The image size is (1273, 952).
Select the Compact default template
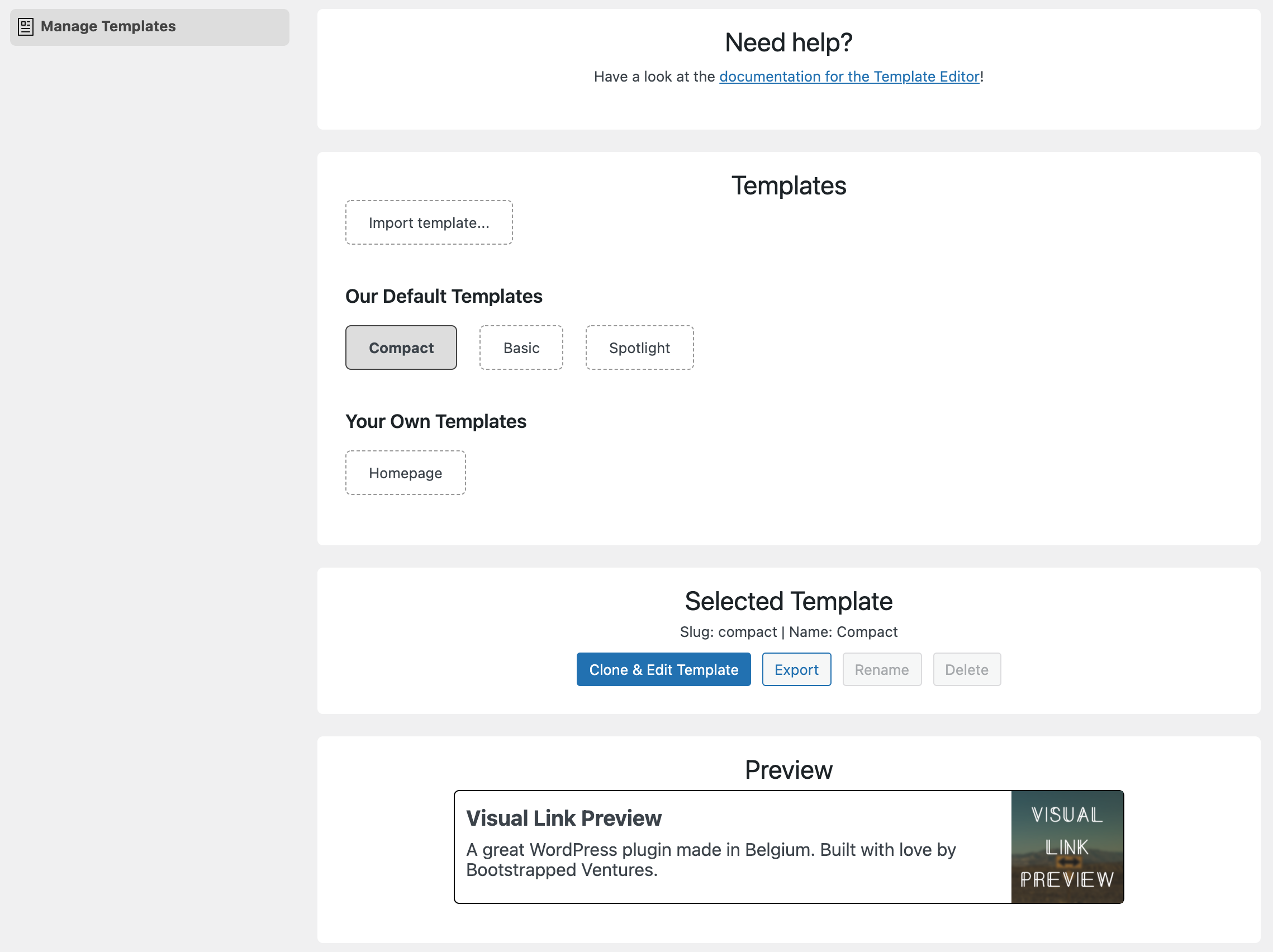tap(401, 348)
